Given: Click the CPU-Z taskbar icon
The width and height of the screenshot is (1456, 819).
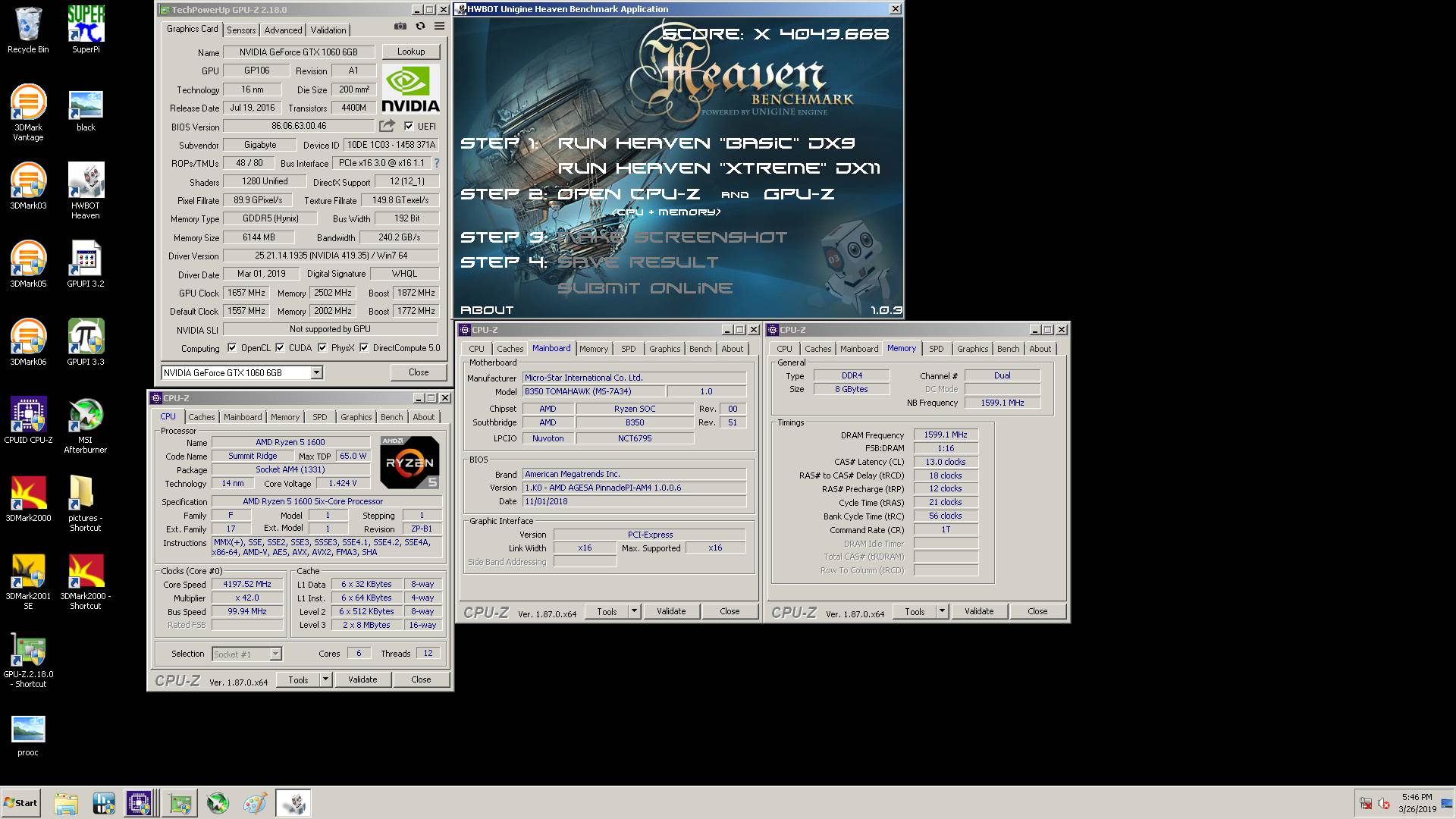Looking at the screenshot, I should click(x=141, y=803).
